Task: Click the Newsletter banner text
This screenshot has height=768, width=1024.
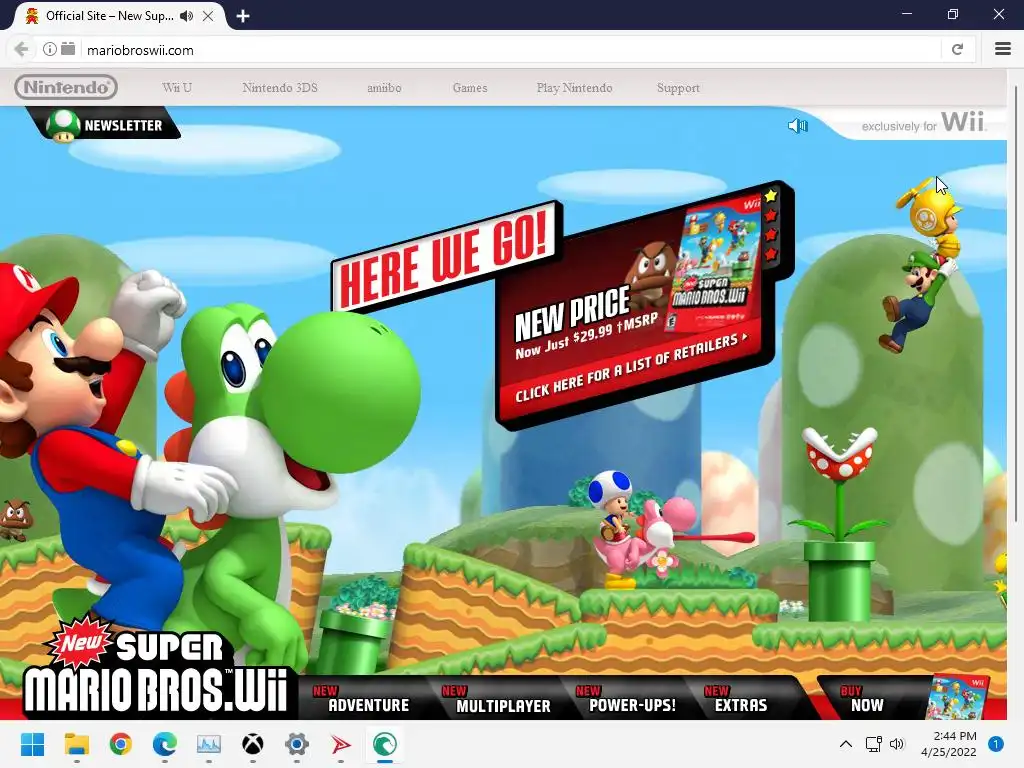Action: [123, 125]
